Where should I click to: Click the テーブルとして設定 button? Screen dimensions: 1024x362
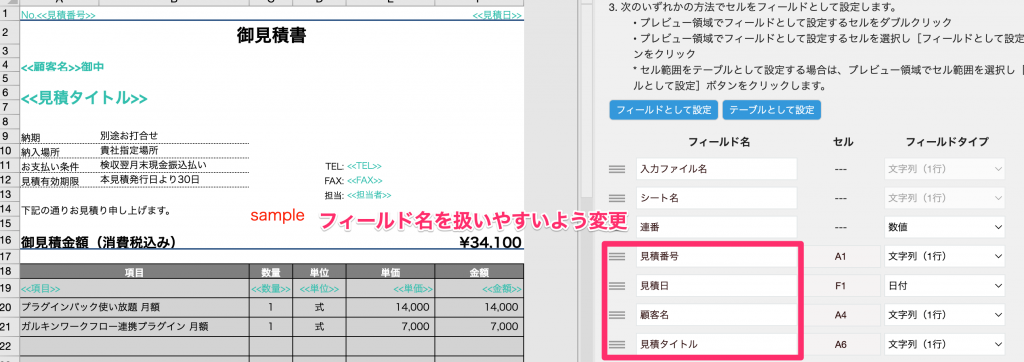tap(771, 110)
